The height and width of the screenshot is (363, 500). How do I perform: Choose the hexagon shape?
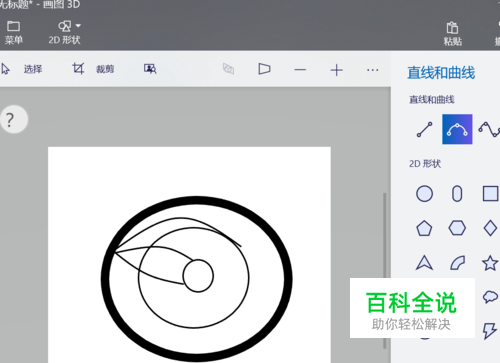(x=457, y=228)
